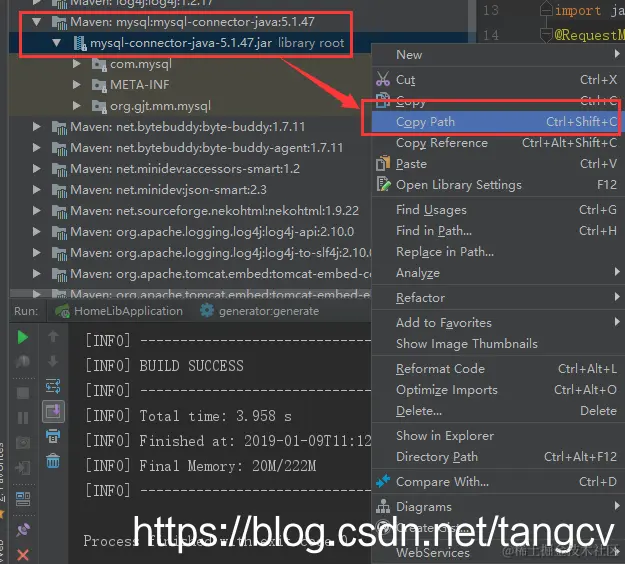This screenshot has width=625, height=564.
Task: Select Find Usages from context menu
Action: (498, 210)
